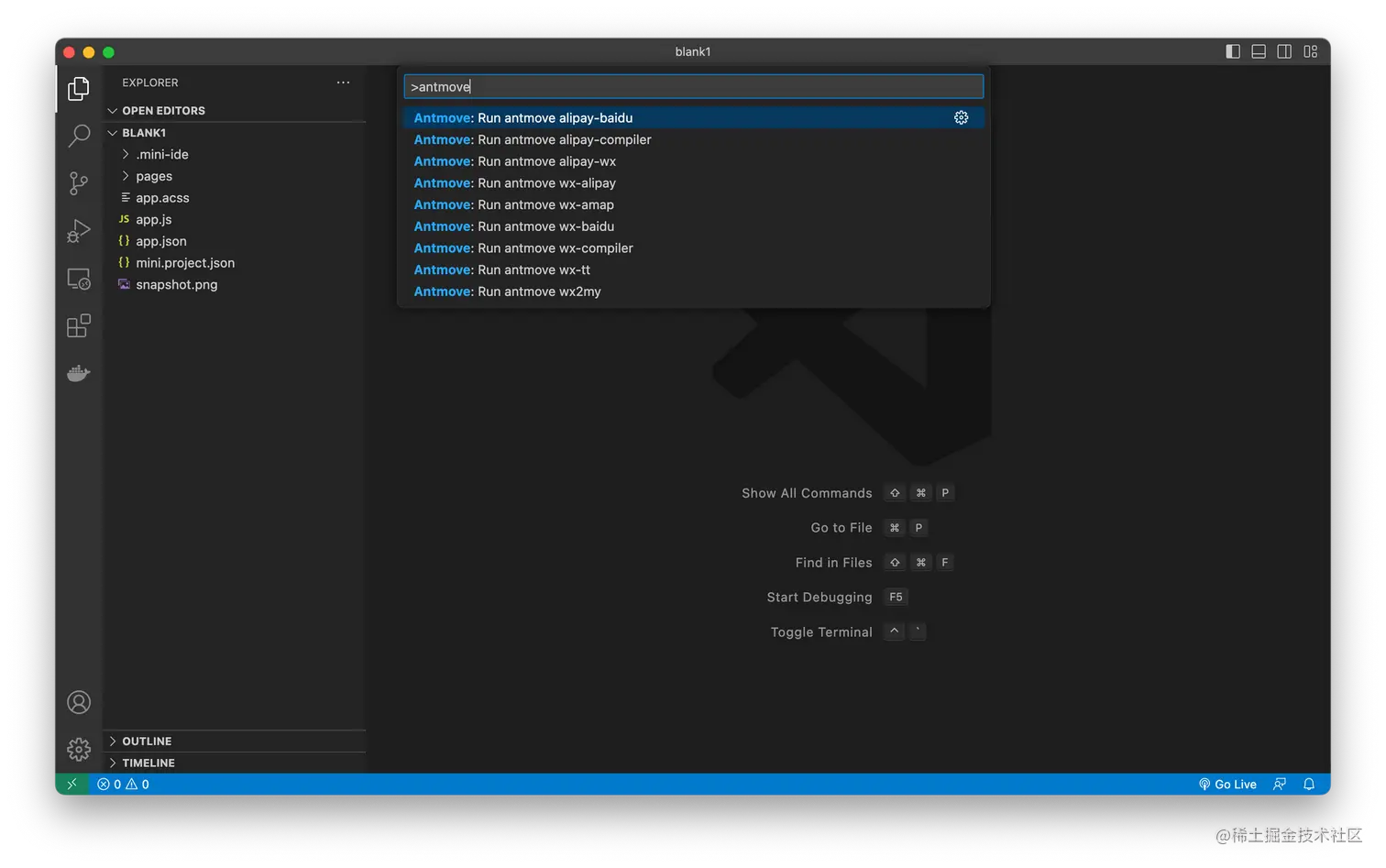Open app.json file

point(235,241)
